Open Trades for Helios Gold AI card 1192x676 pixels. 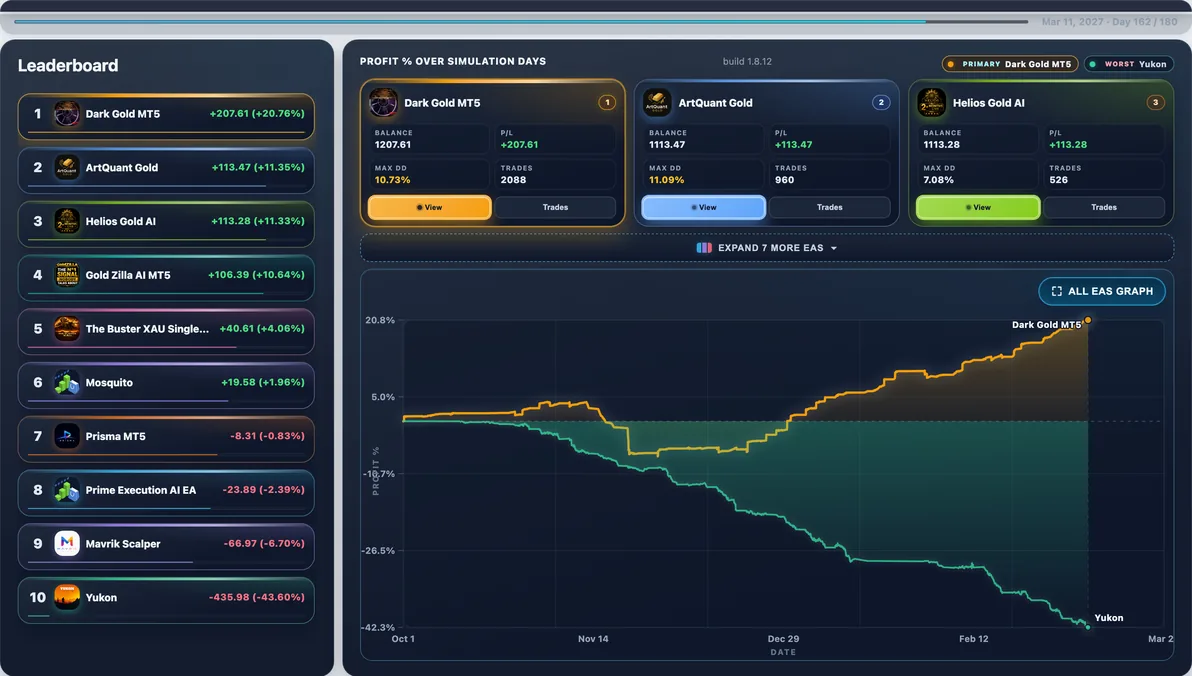click(1104, 208)
